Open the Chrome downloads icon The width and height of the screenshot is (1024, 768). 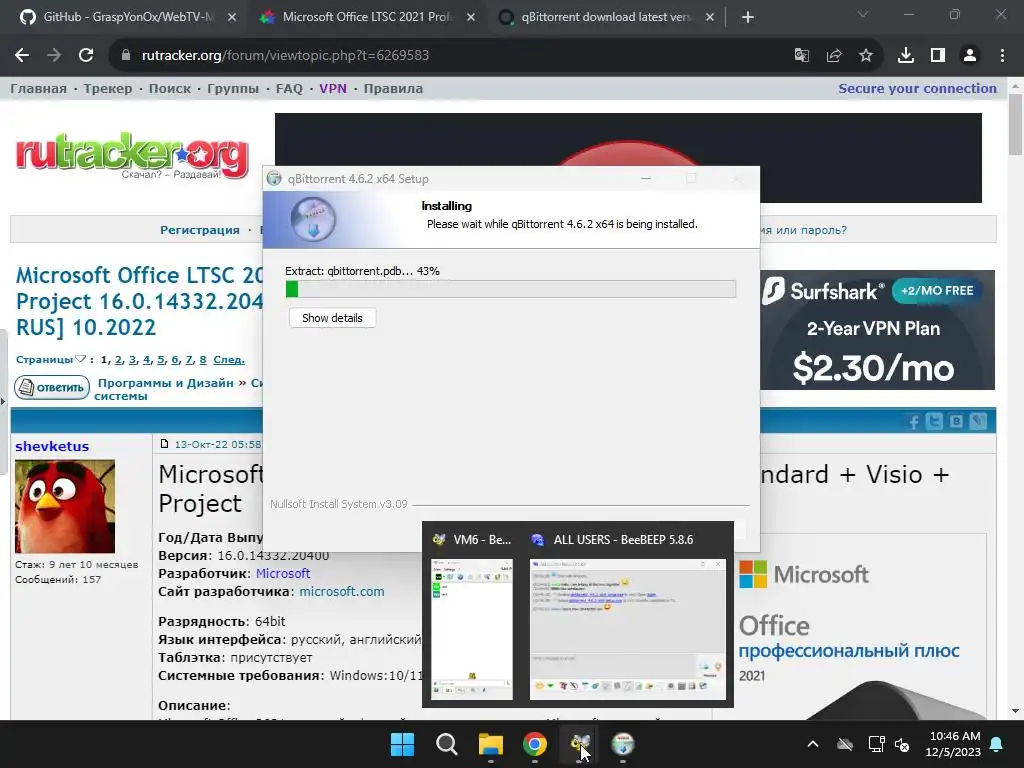point(906,56)
